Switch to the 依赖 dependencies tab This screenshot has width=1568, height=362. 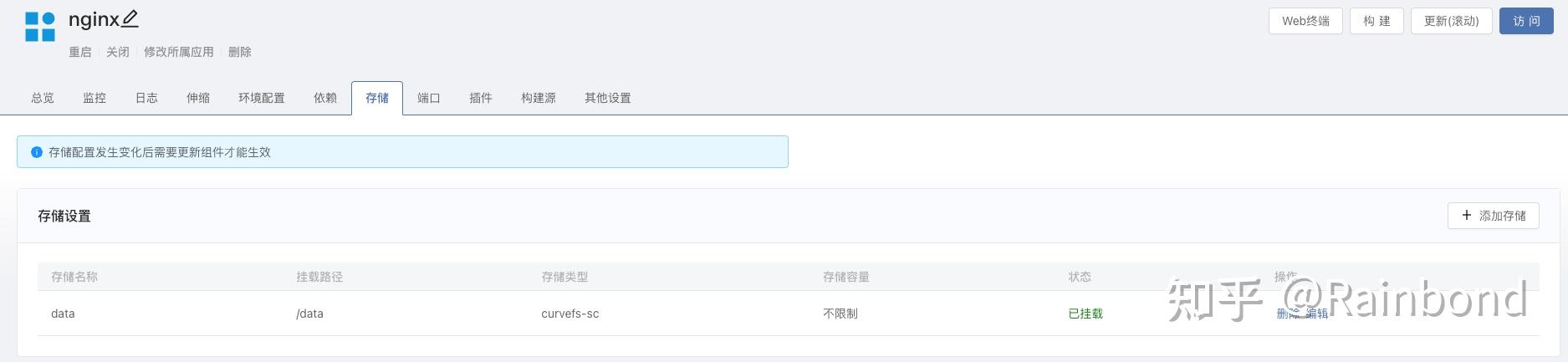point(325,98)
